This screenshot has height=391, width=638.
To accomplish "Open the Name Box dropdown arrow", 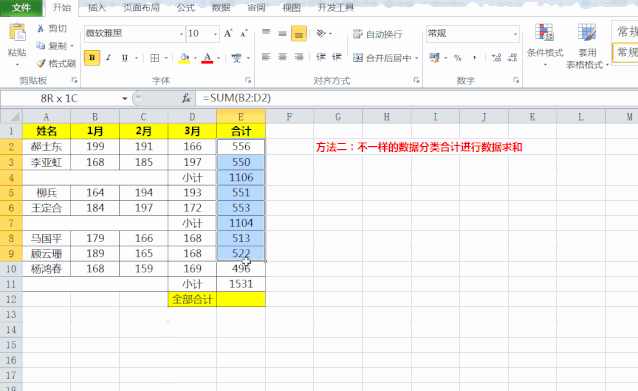I will (x=125, y=98).
